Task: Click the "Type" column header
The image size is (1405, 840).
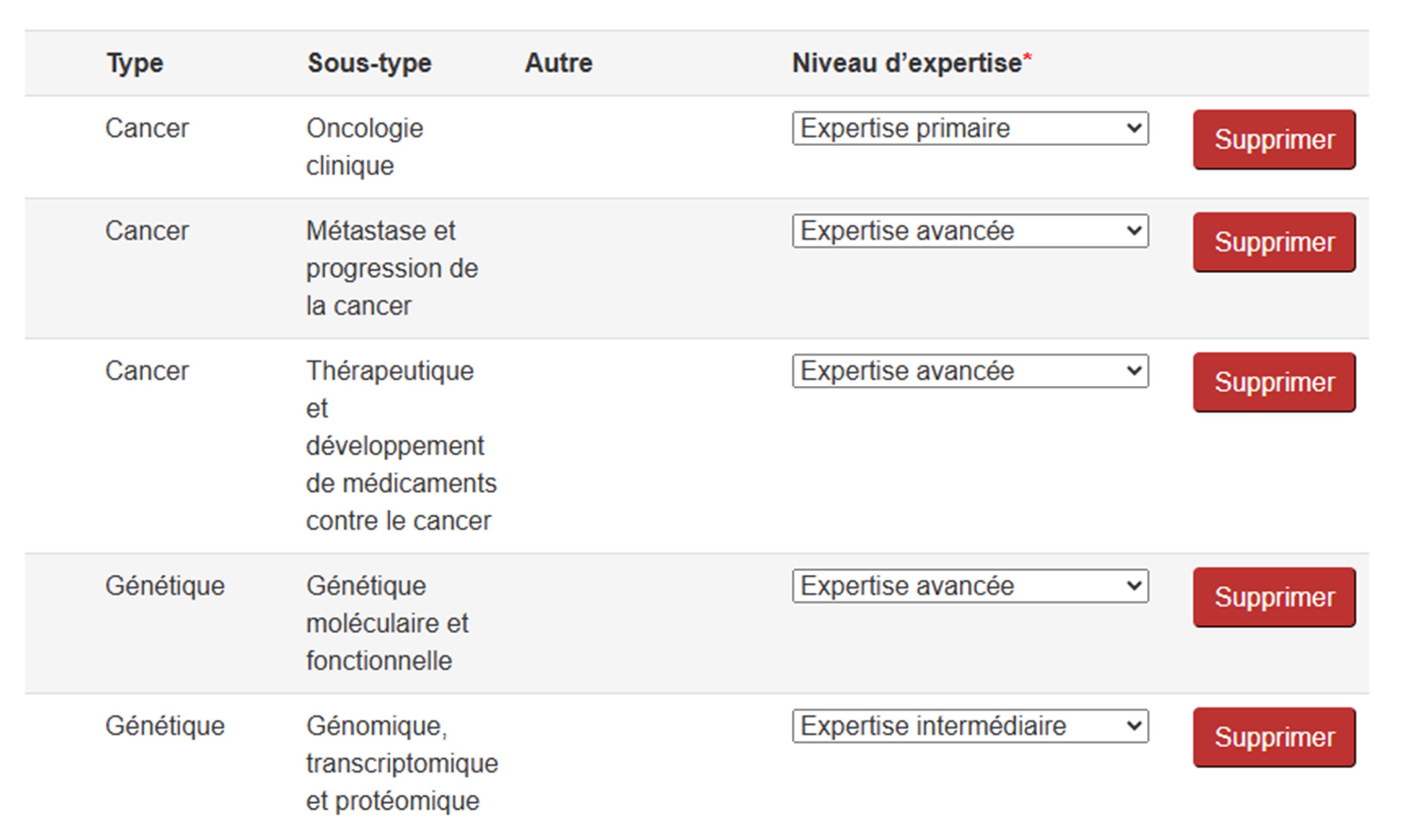Action: pos(135,63)
